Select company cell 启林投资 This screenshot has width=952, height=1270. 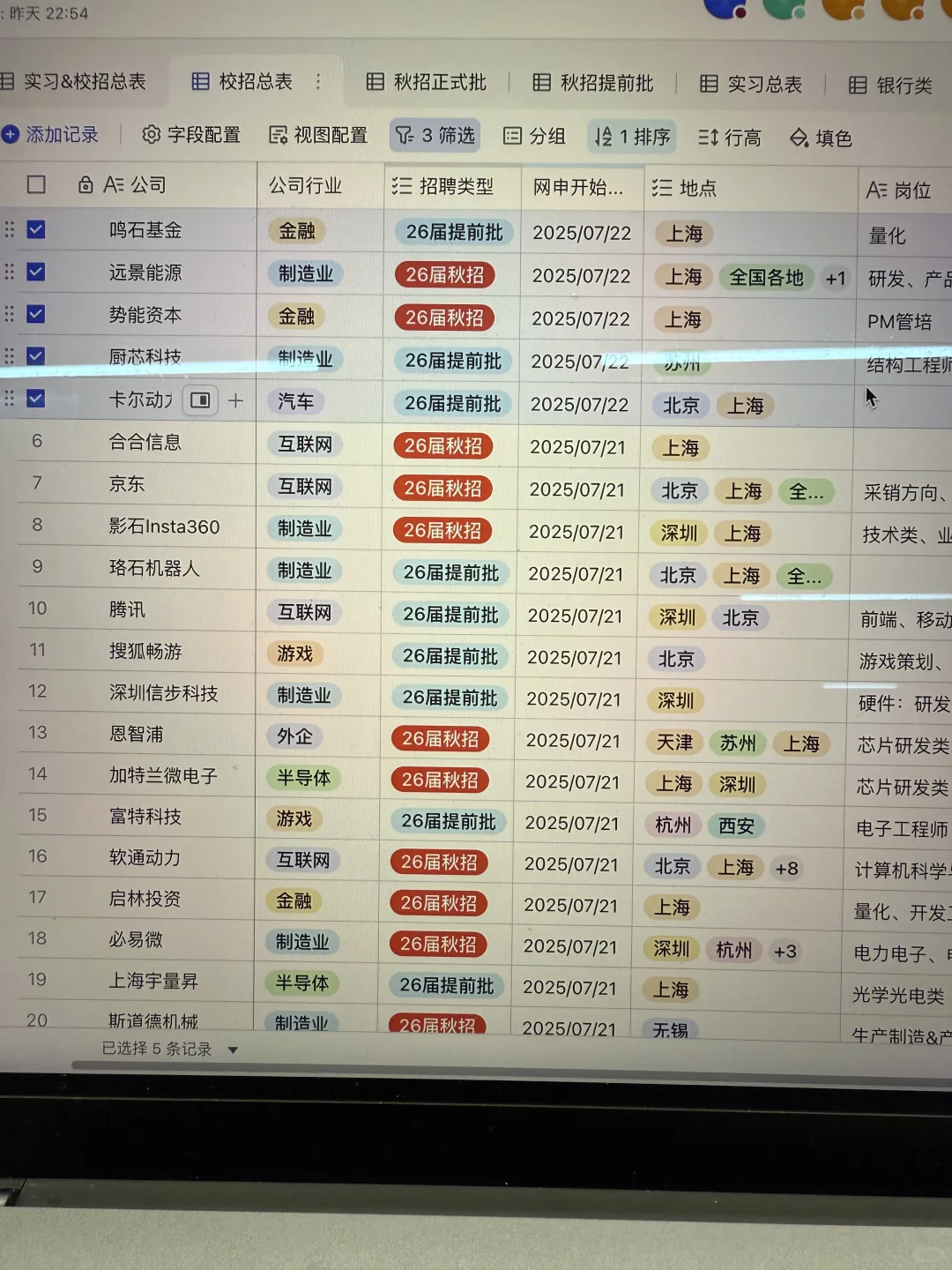click(145, 899)
